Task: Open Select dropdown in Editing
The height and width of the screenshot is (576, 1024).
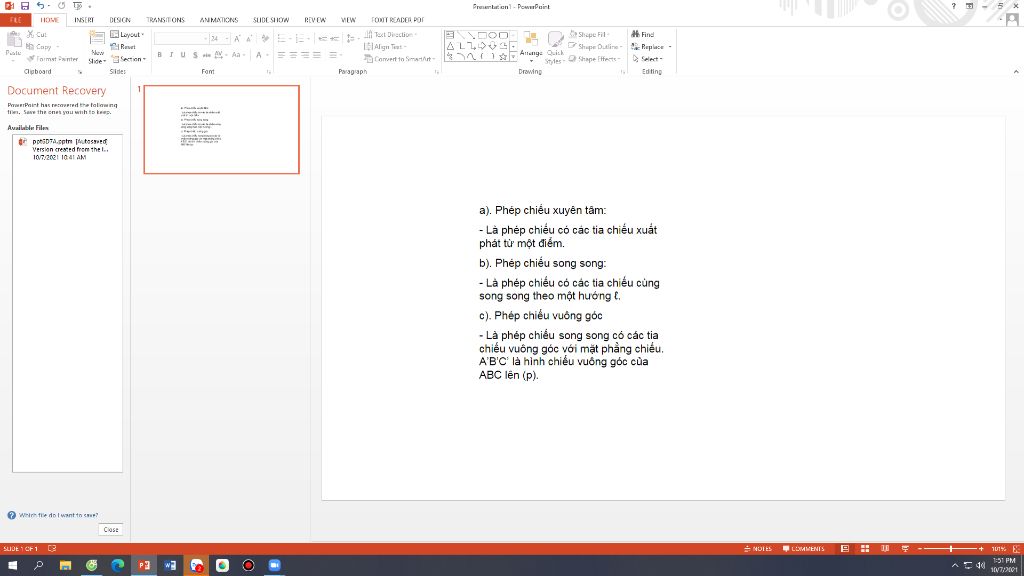Action: coord(647,59)
